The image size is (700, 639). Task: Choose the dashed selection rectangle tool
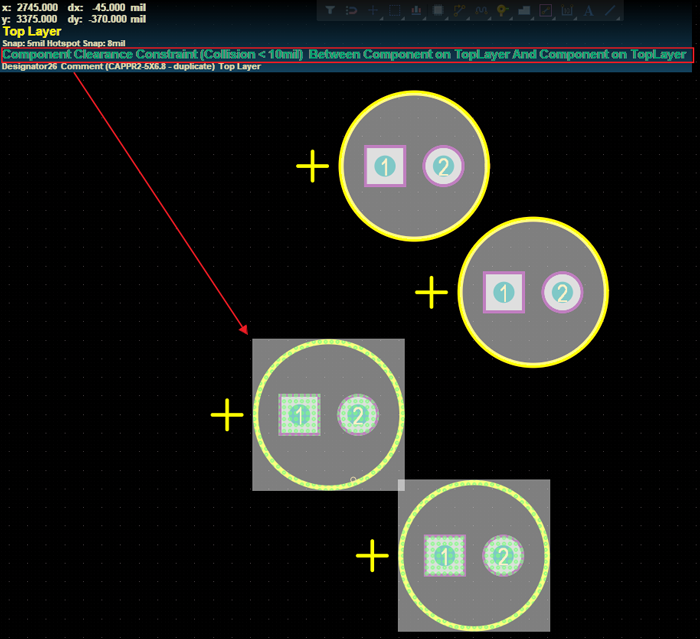(x=395, y=10)
